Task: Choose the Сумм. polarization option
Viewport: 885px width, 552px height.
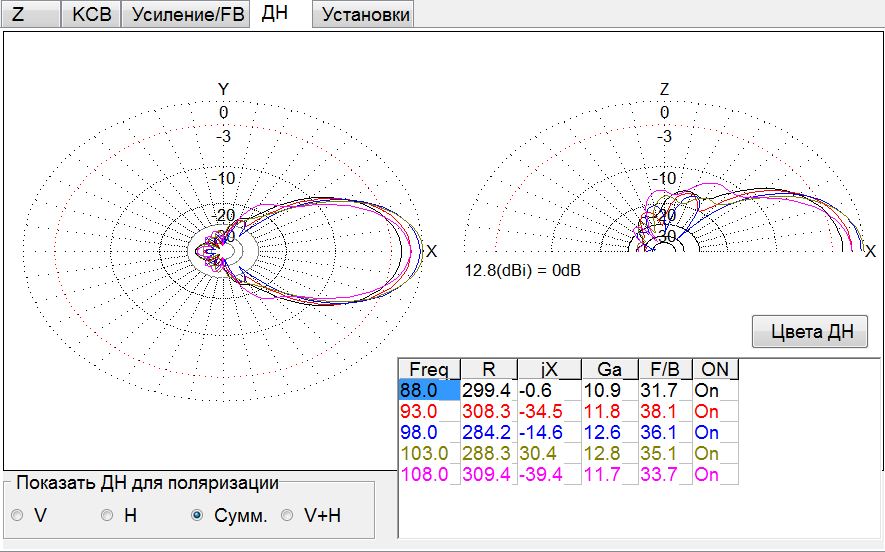Action: pos(197,515)
